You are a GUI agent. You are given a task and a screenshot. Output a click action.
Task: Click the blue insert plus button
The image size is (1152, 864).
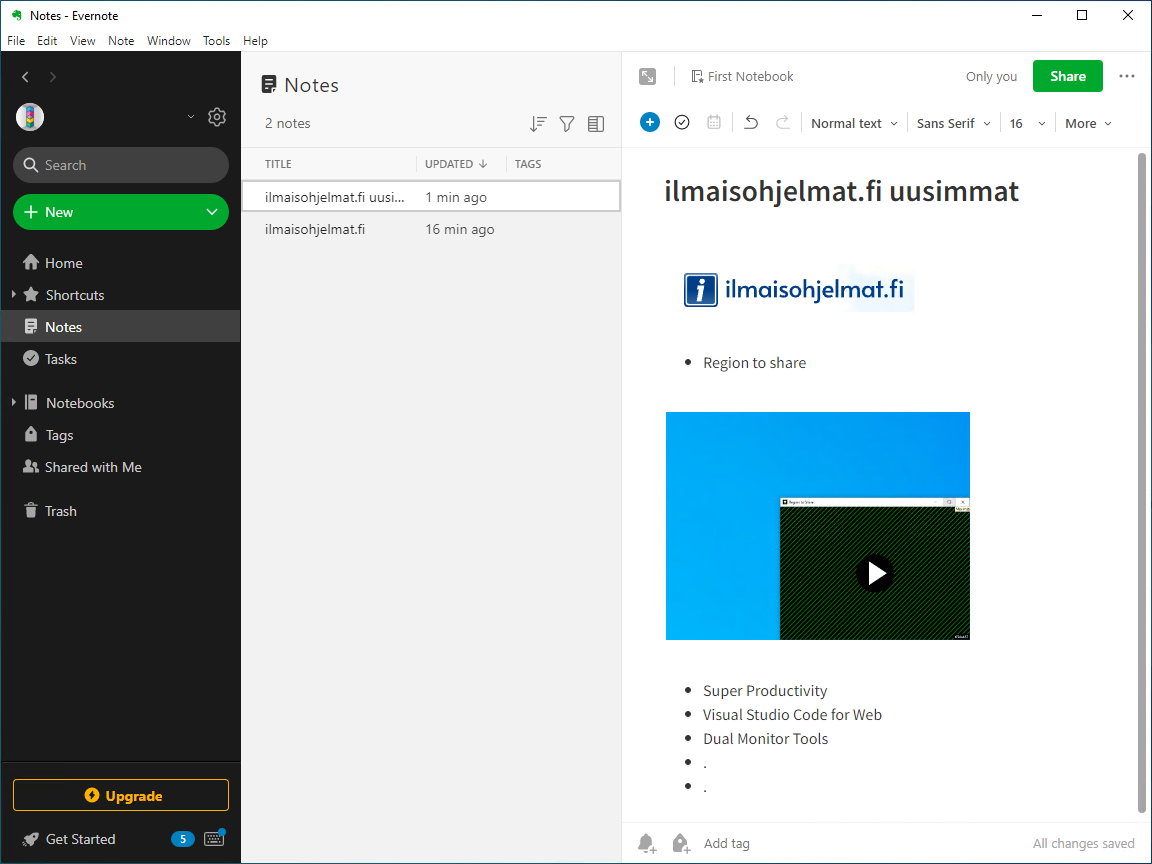649,123
